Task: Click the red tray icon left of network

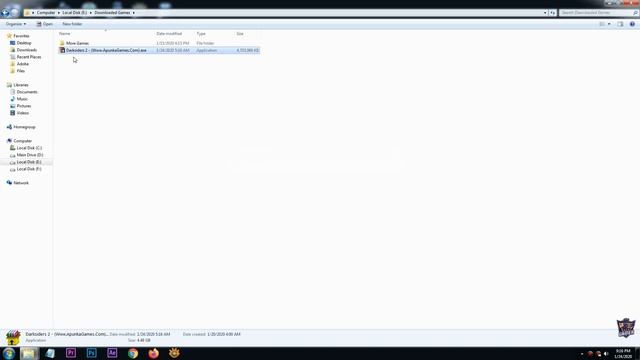Action: coord(590,353)
